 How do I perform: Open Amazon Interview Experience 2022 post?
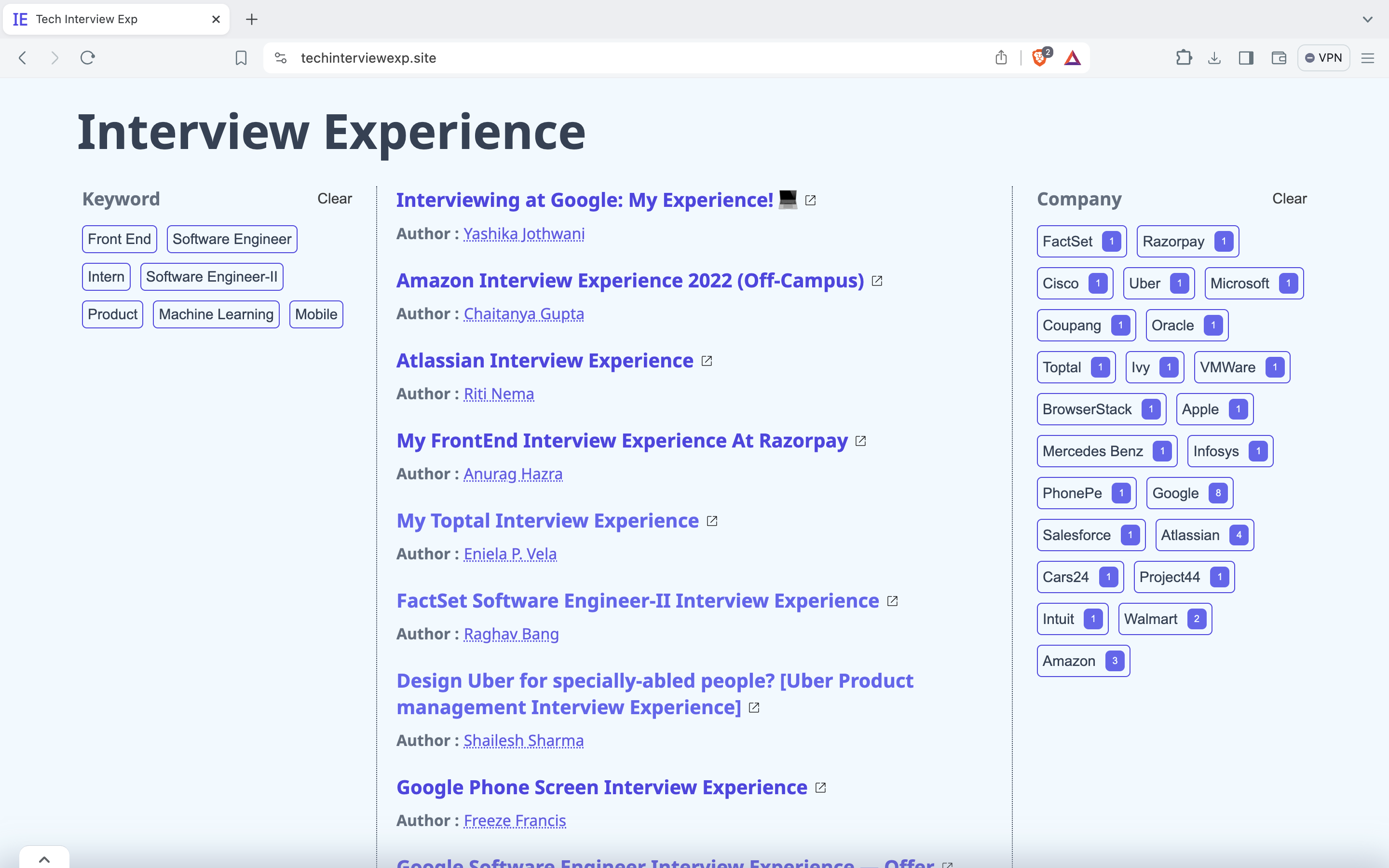click(x=630, y=280)
